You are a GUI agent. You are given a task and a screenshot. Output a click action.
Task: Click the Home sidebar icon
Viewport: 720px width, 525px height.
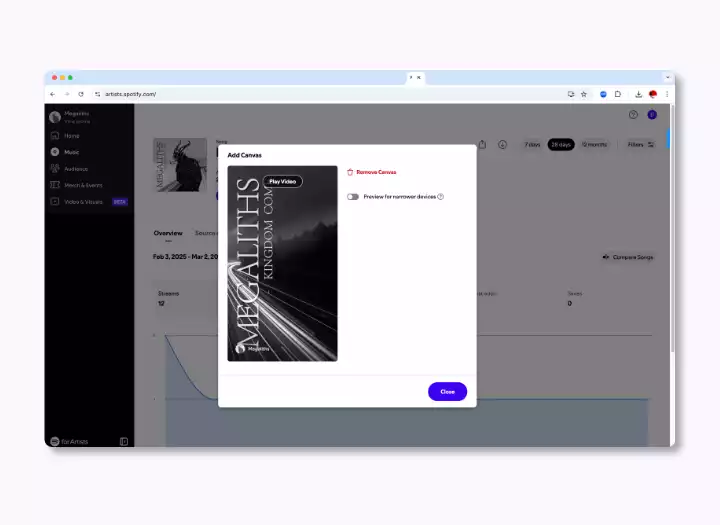(55, 135)
